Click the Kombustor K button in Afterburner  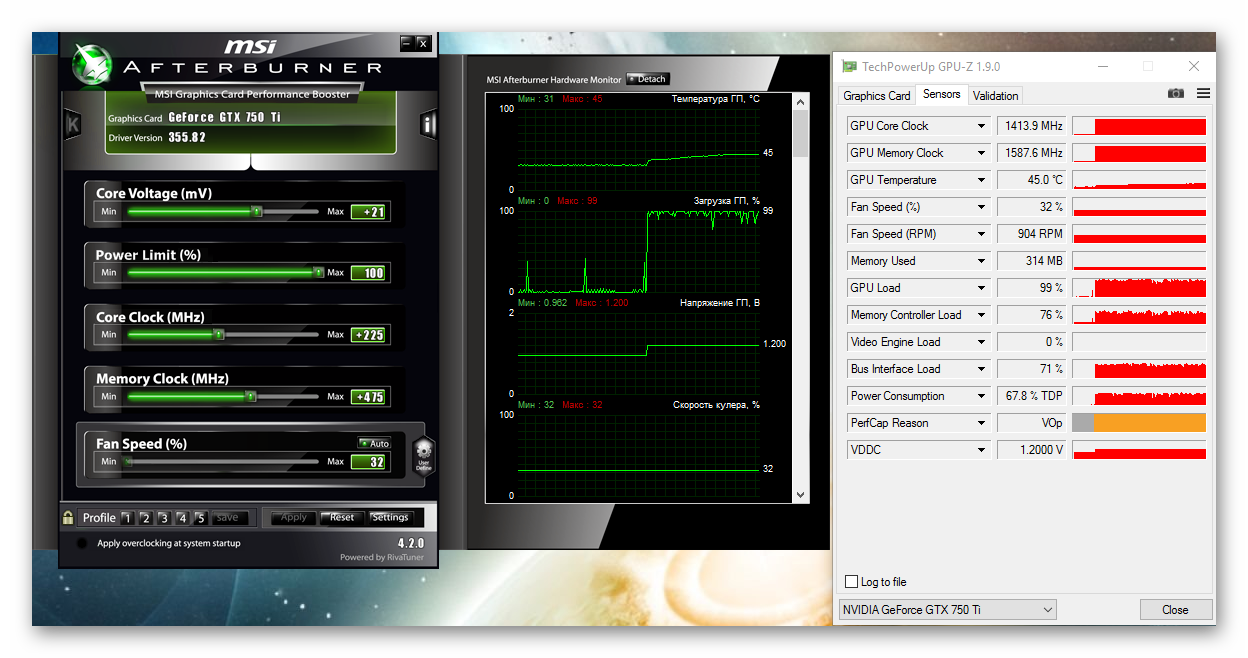(x=72, y=125)
